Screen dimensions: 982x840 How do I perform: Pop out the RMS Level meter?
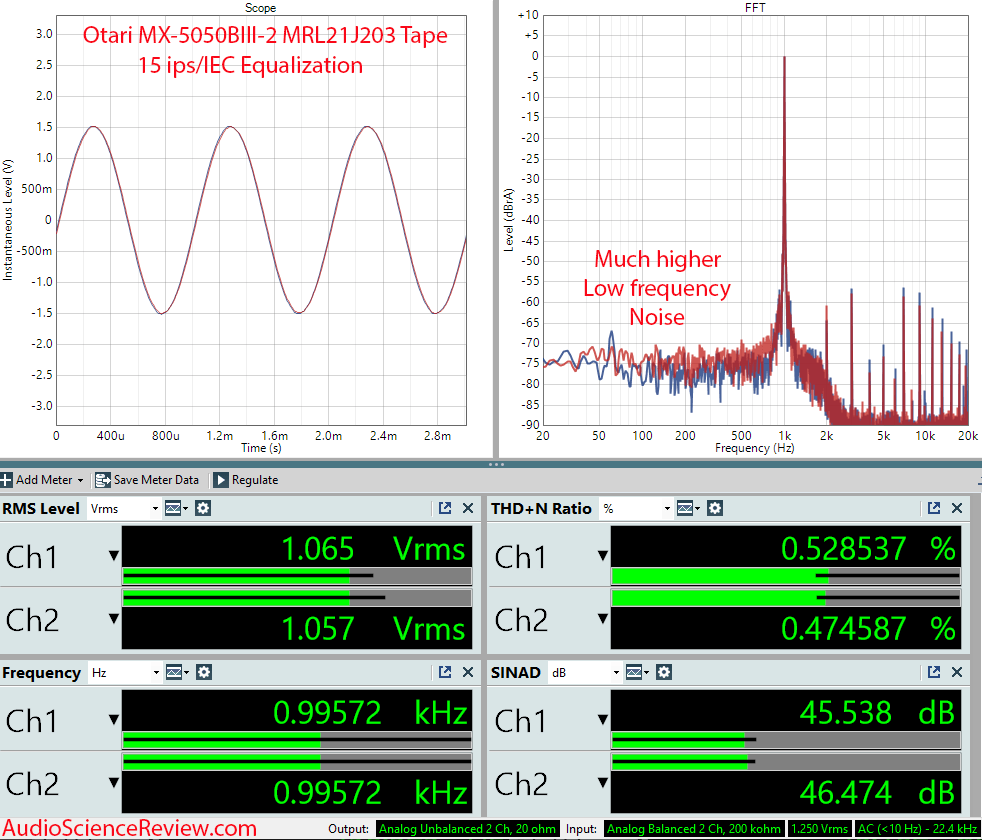pyautogui.click(x=445, y=508)
